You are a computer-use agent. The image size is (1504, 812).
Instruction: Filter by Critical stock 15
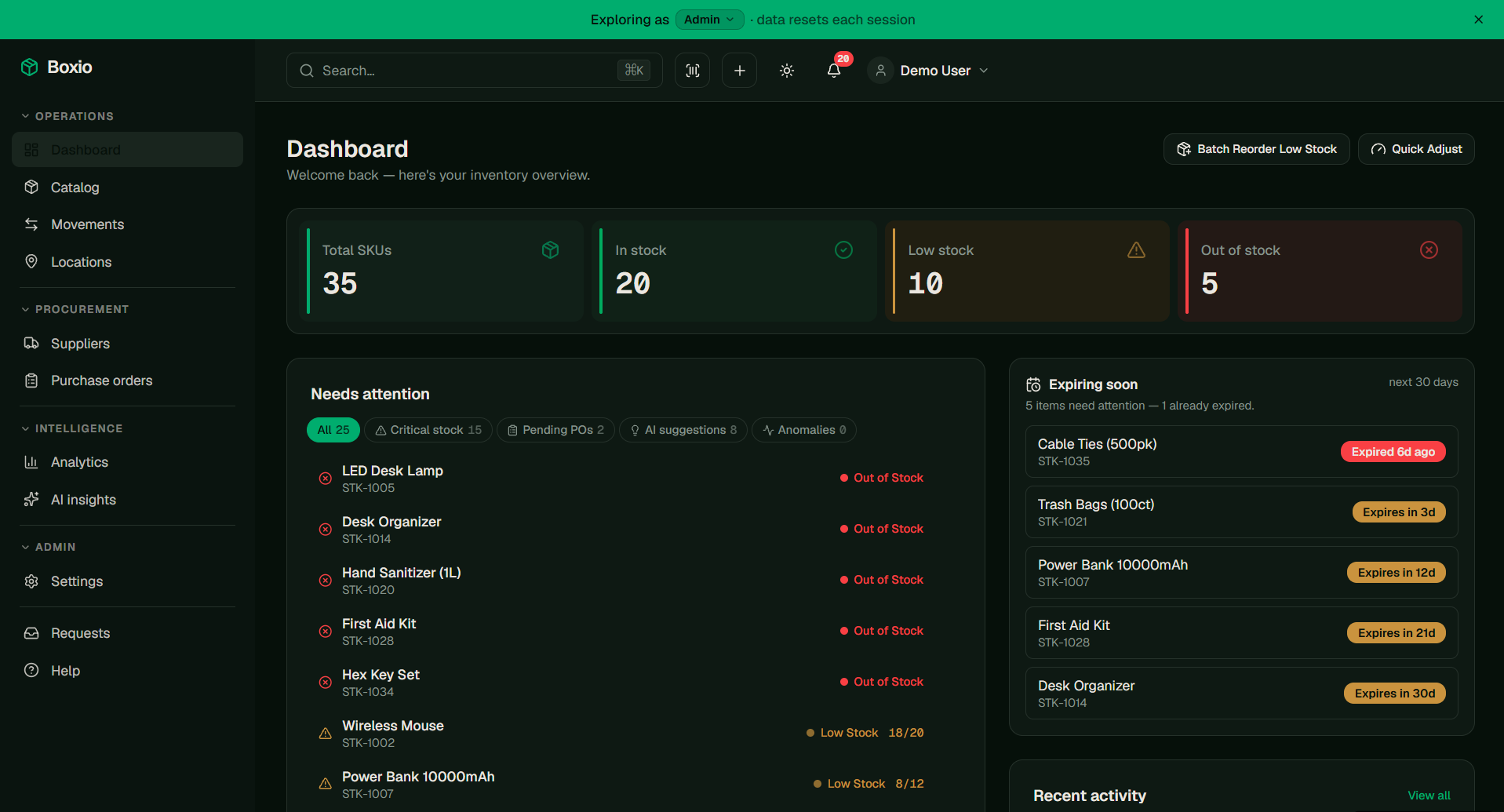tap(428, 430)
